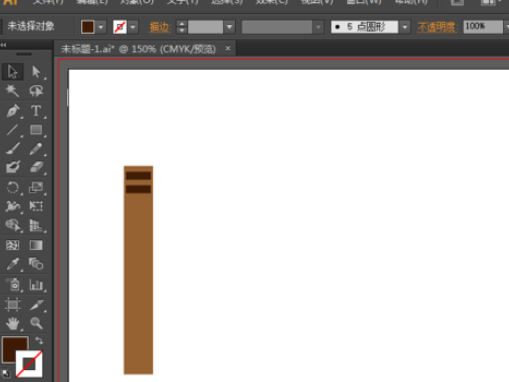
Task: Open the stroke weight dropdown arrow
Action: (229, 27)
